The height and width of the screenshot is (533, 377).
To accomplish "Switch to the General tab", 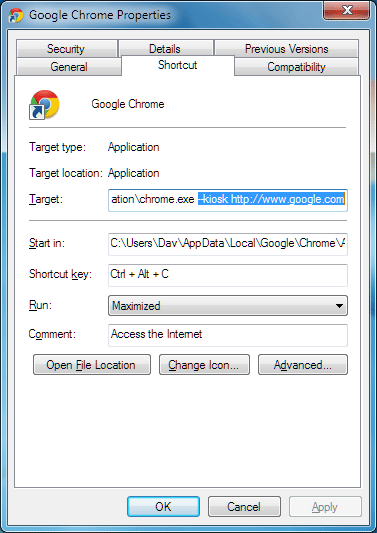I will click(x=69, y=67).
